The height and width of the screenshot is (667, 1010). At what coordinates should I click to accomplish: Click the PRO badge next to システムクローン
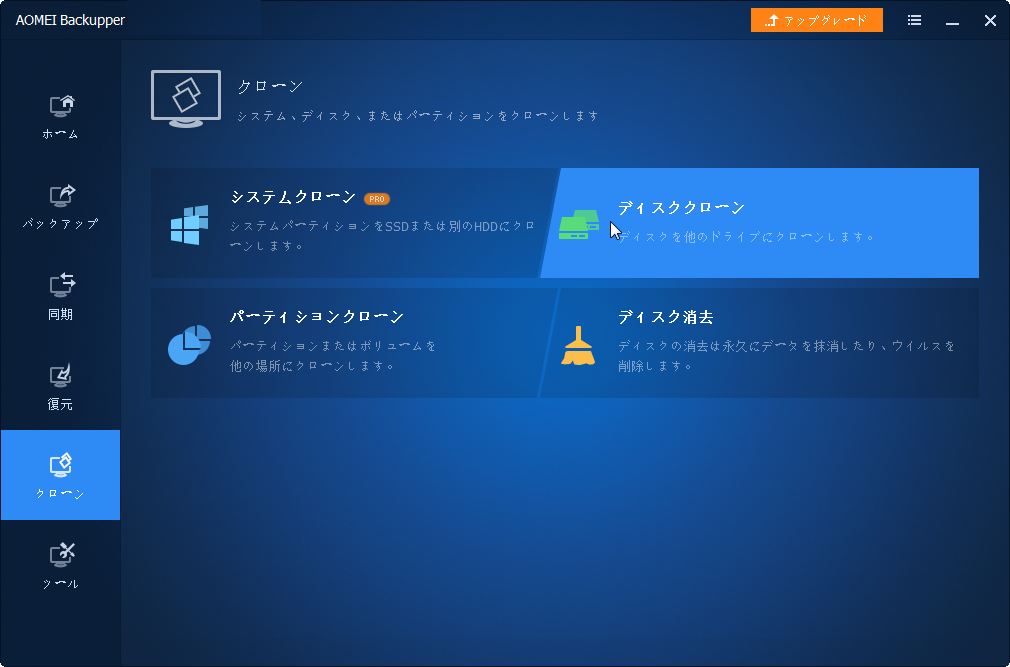pos(377,199)
